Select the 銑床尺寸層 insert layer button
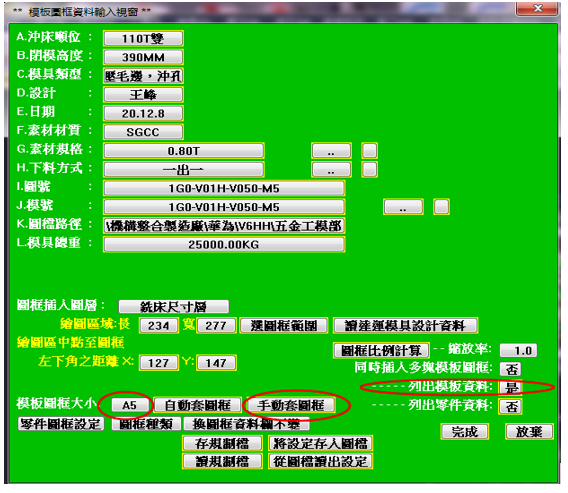 [x=174, y=307]
